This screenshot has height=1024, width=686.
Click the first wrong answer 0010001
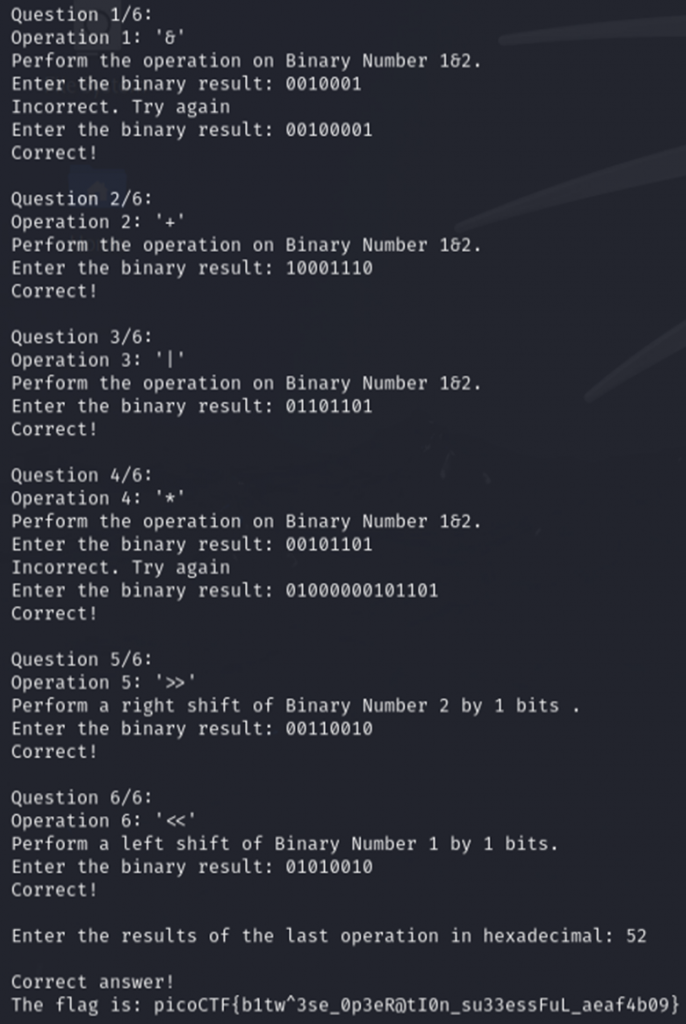coord(323,83)
